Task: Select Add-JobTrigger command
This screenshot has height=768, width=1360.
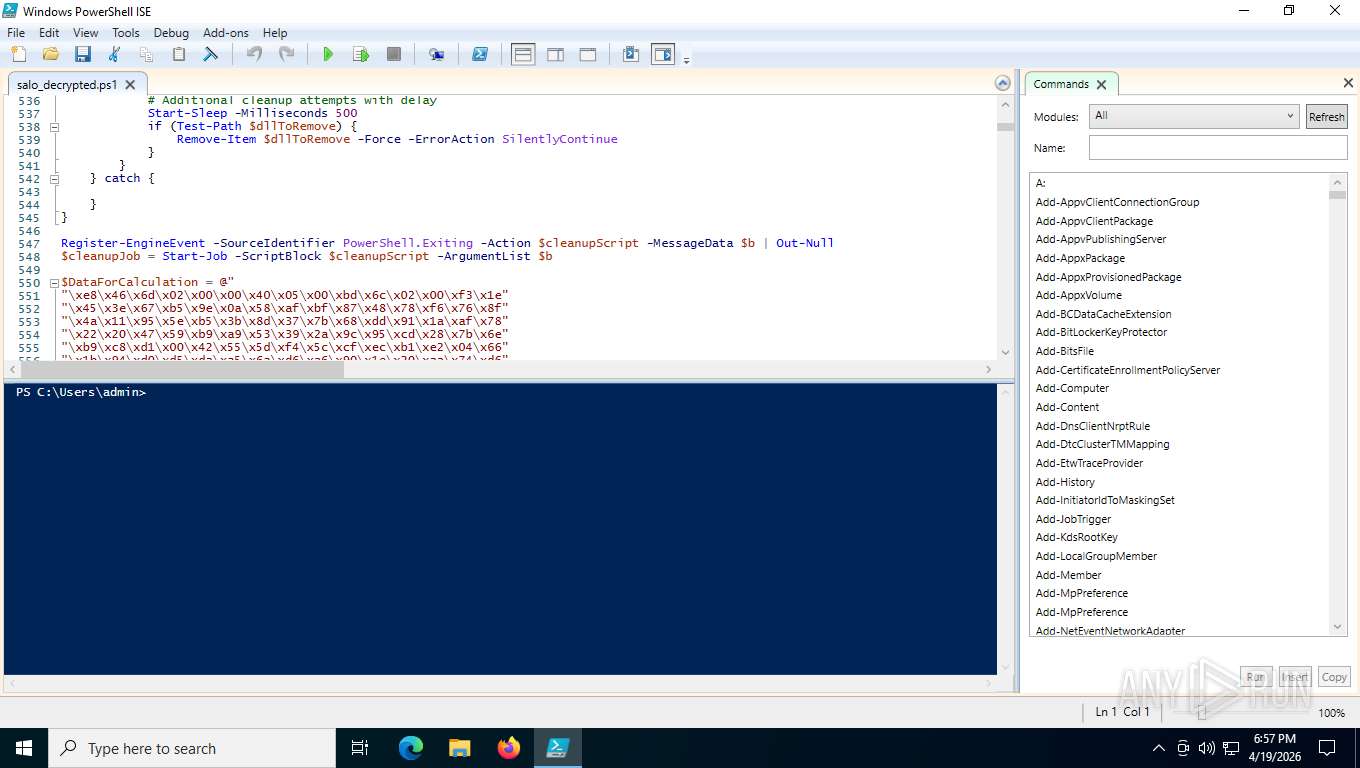Action: 1073,519
